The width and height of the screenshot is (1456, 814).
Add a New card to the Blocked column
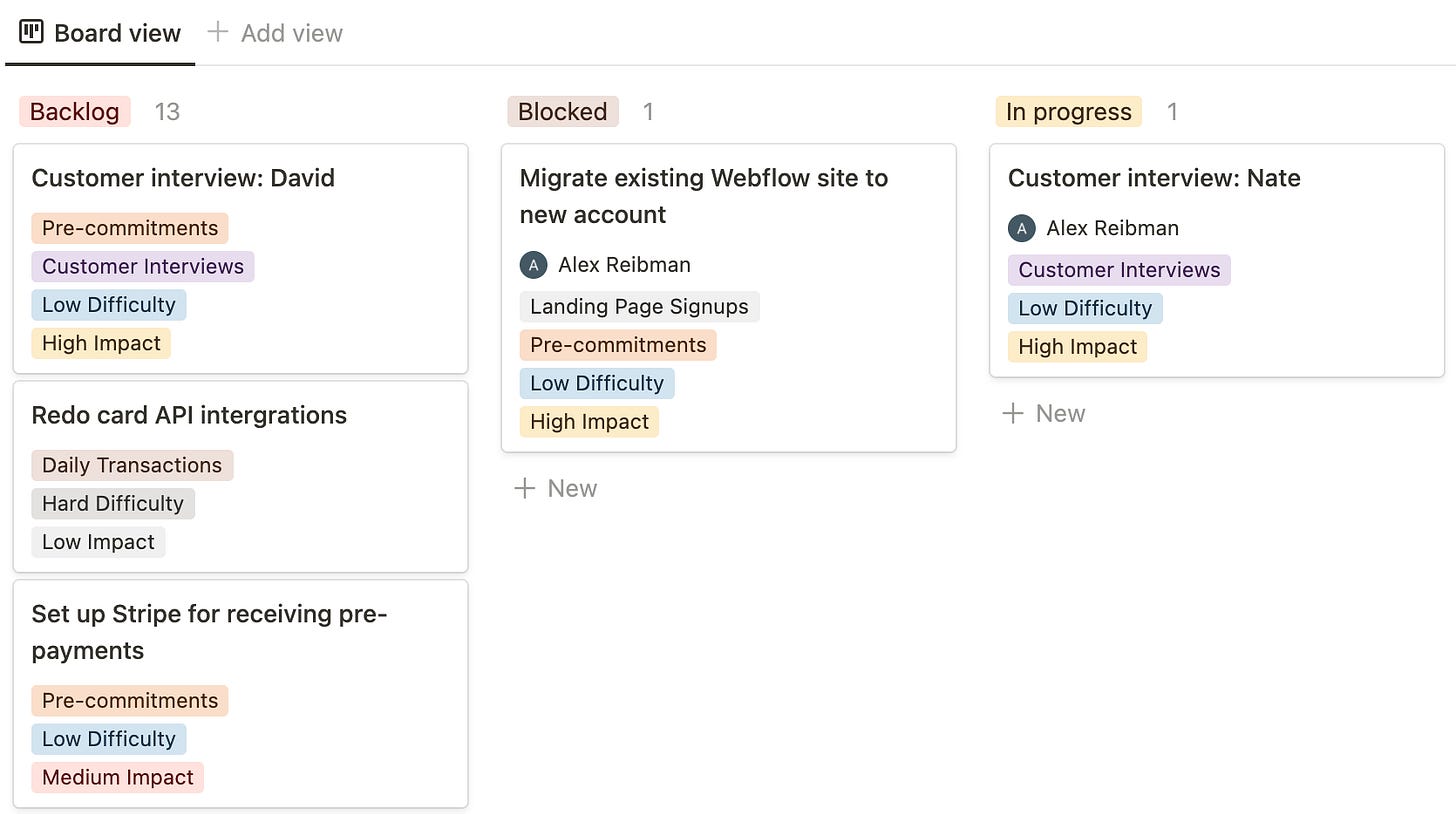571,488
